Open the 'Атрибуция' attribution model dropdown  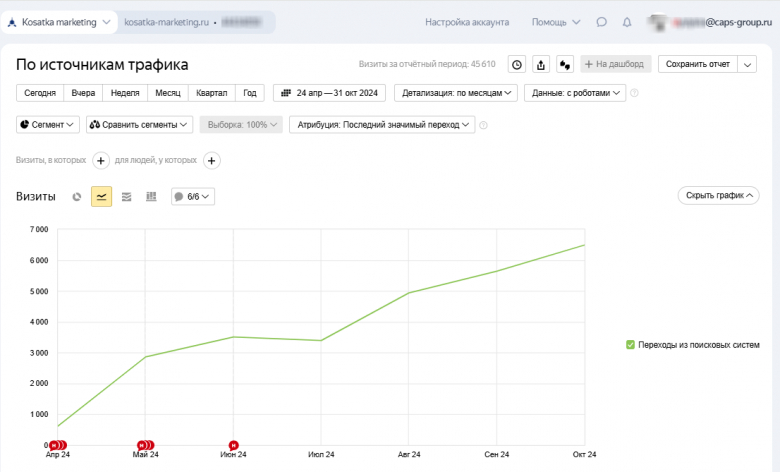point(381,125)
